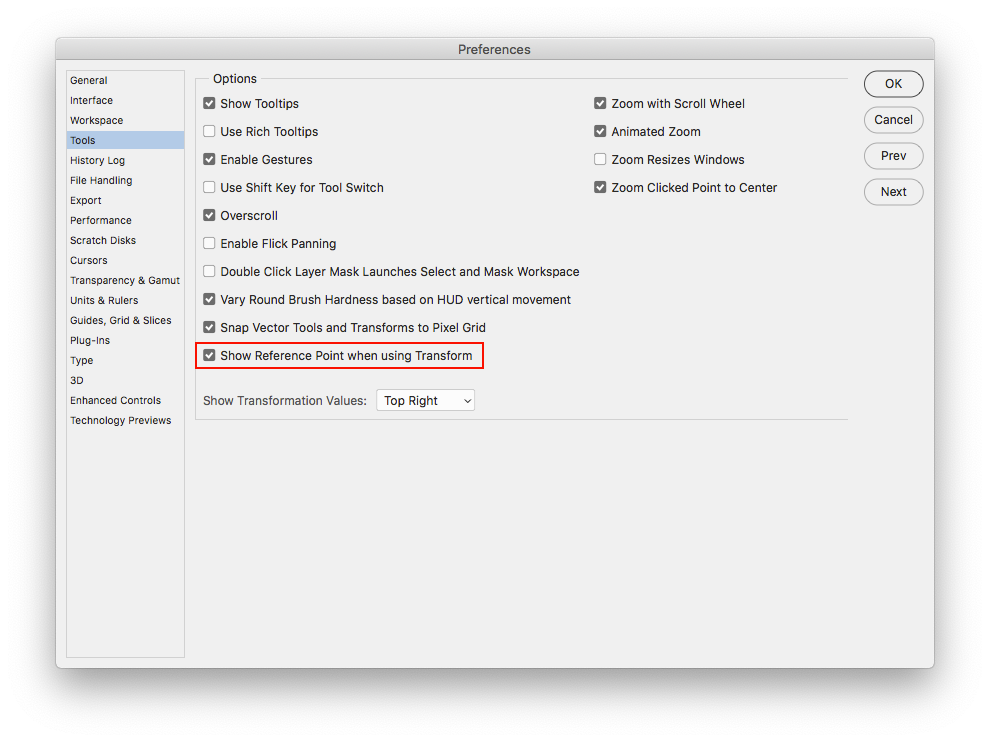Open Technology Previews preferences
The width and height of the screenshot is (990, 742).
click(x=121, y=421)
